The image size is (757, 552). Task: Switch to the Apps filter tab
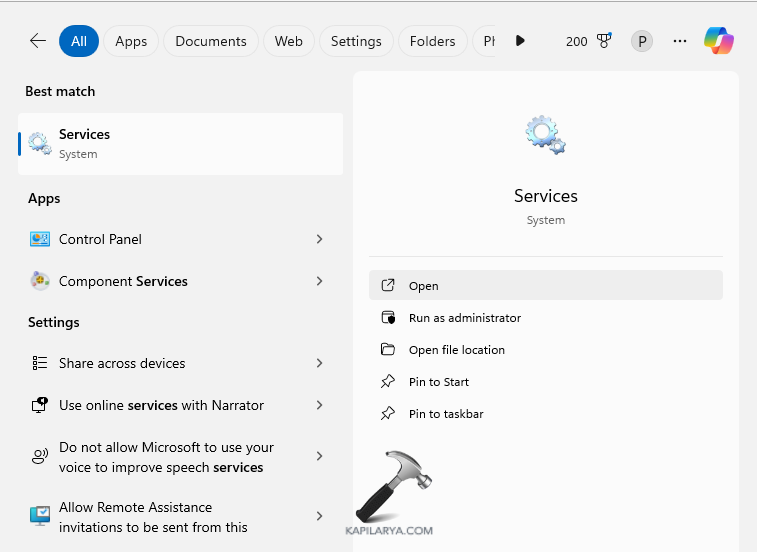131,41
